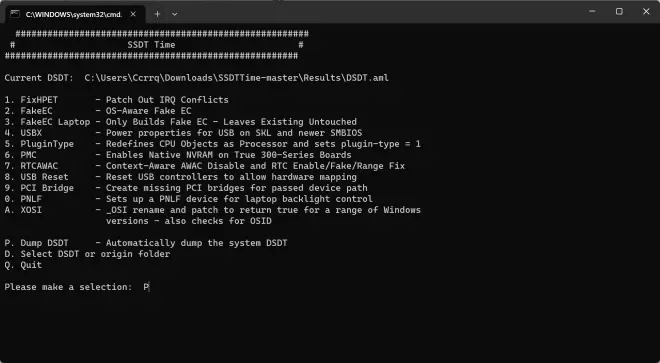The image size is (660, 363).
Task: Click the FakeEC Laptop option text
Action: (x=55, y=122)
